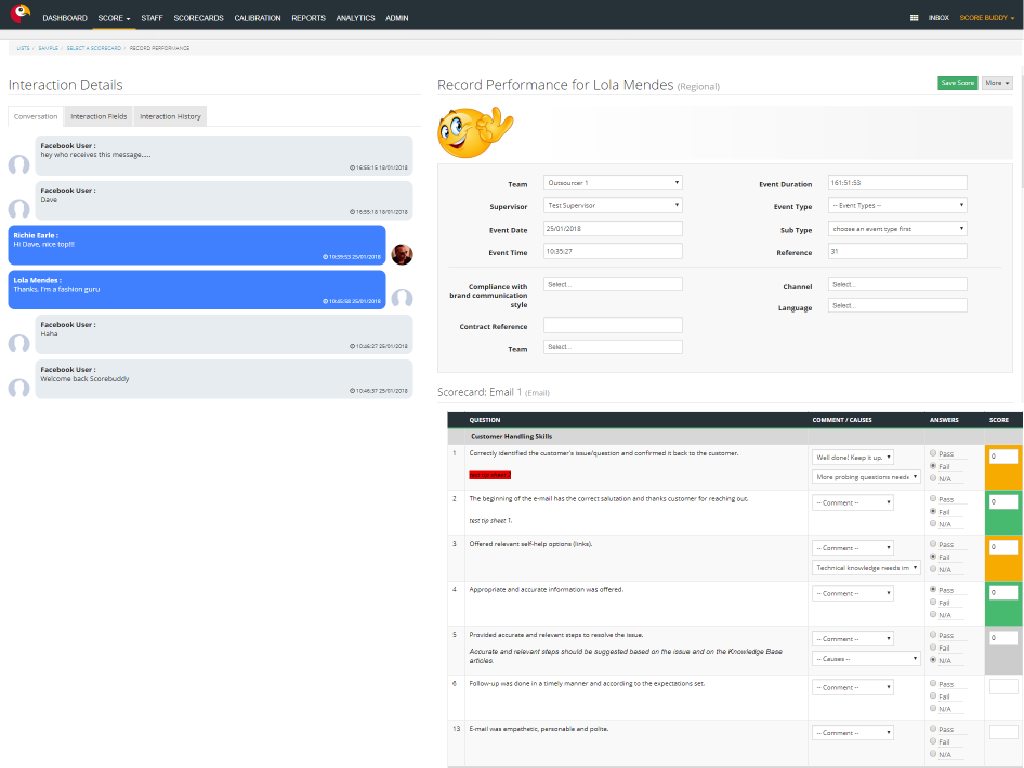Open the Supervisor dropdown
This screenshot has width=1024, height=768.
pos(612,205)
